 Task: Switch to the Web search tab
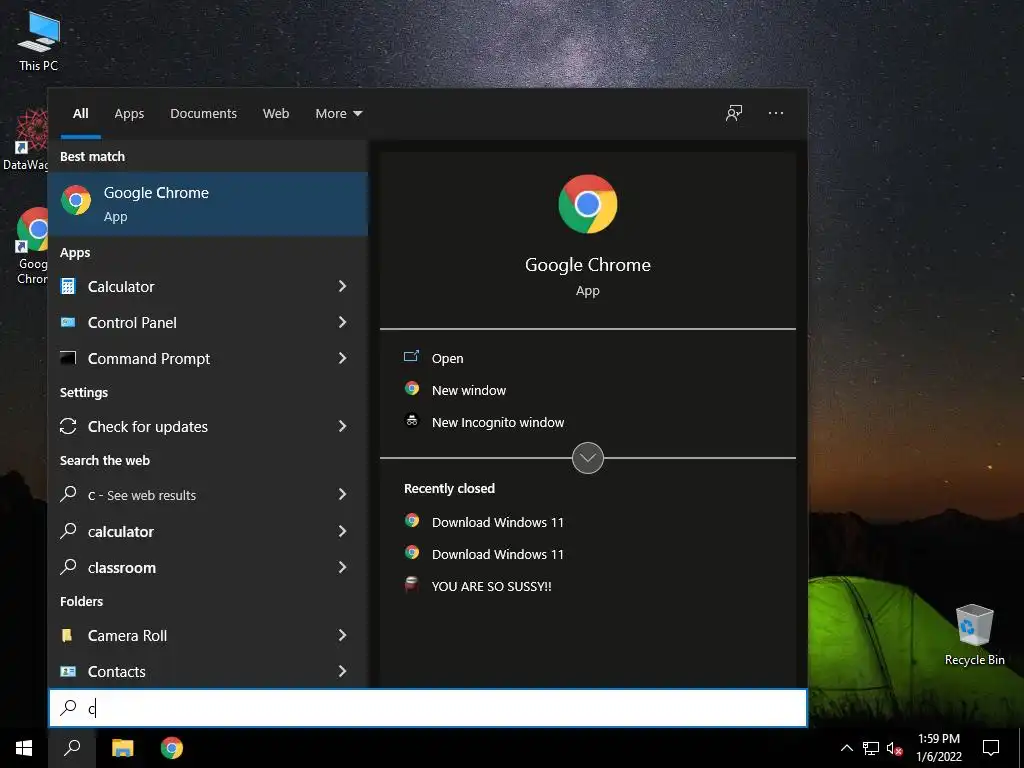point(276,113)
